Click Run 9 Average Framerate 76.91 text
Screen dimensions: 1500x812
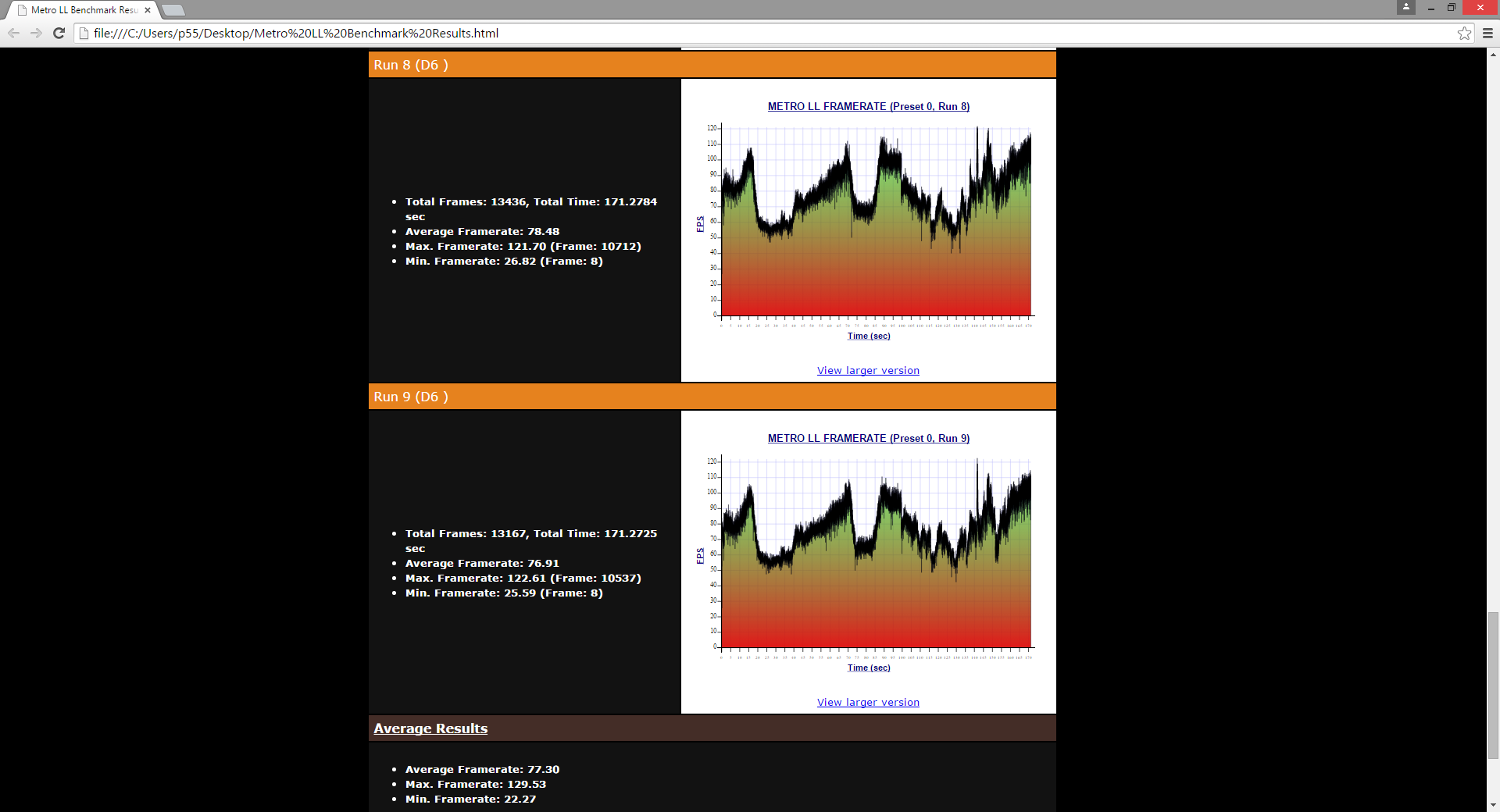tap(482, 564)
